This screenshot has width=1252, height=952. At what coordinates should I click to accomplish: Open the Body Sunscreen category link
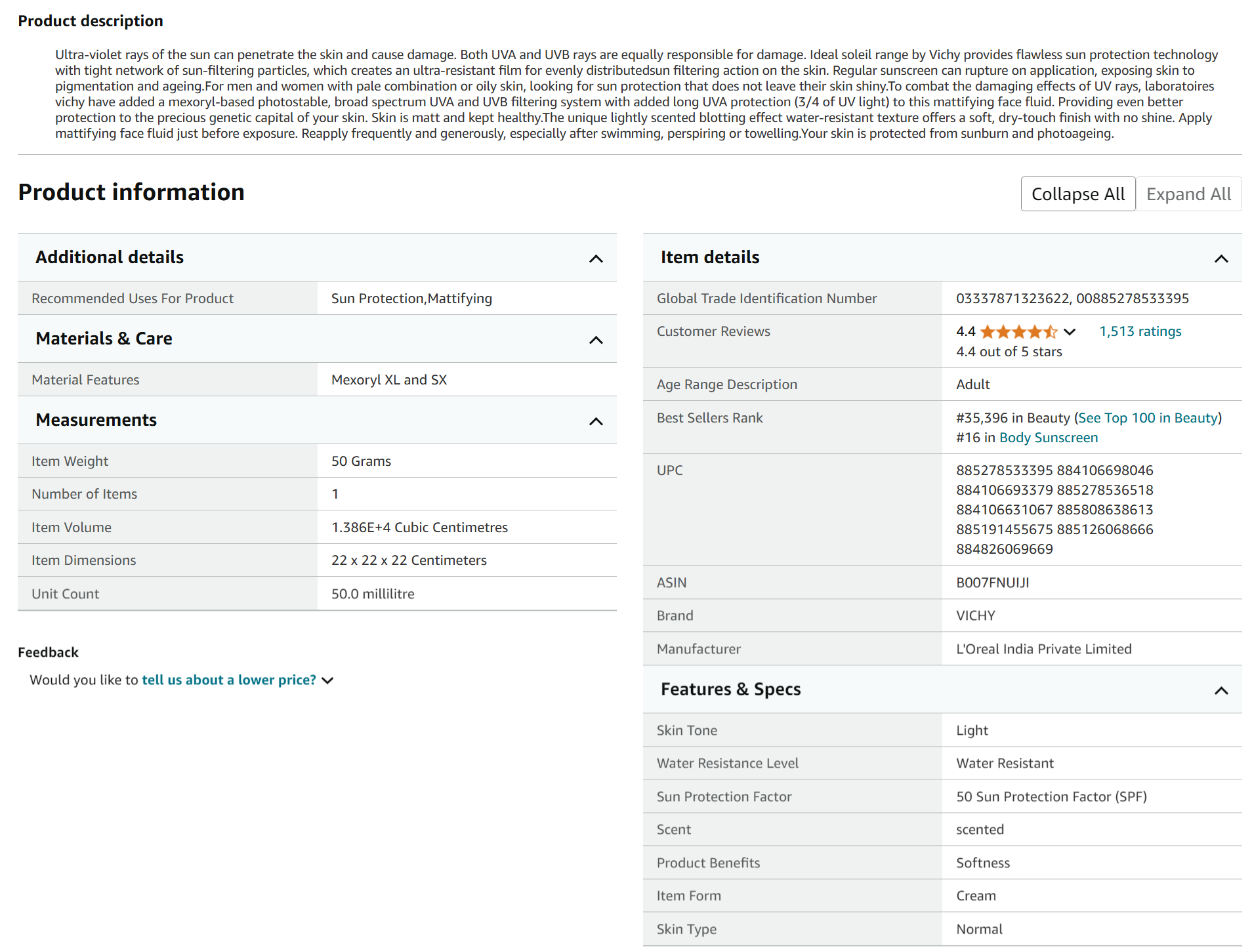coord(1048,438)
